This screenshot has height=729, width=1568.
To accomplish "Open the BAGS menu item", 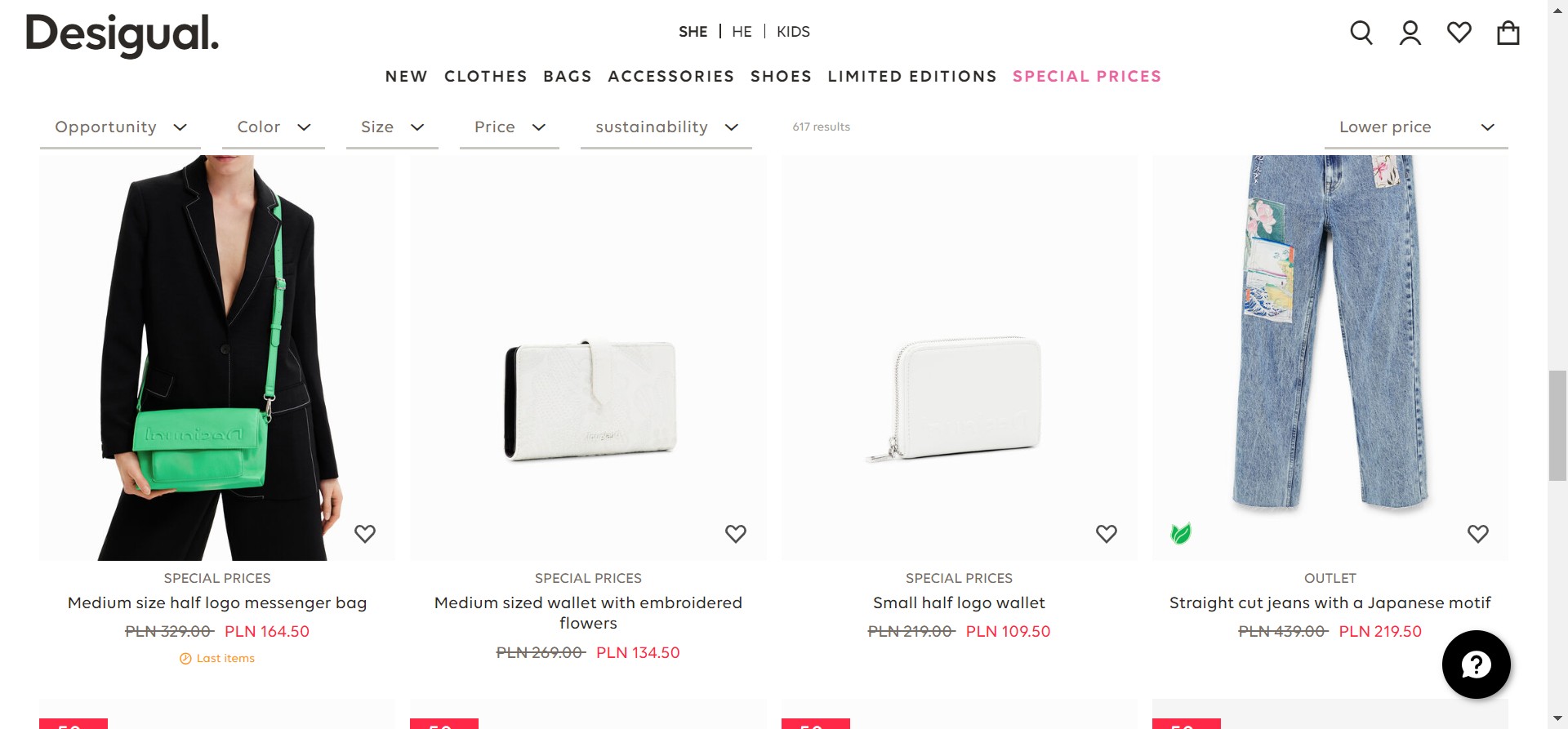I will (x=568, y=77).
